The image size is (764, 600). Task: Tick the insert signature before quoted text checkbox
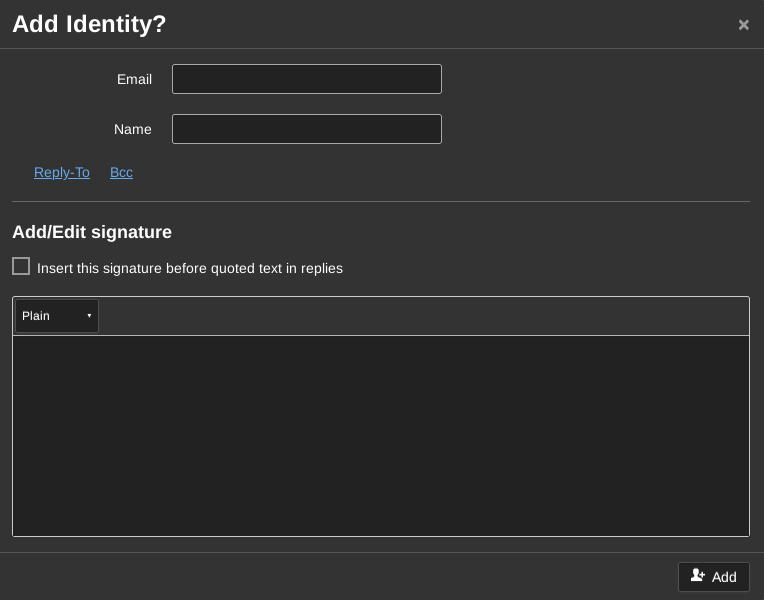coord(21,266)
